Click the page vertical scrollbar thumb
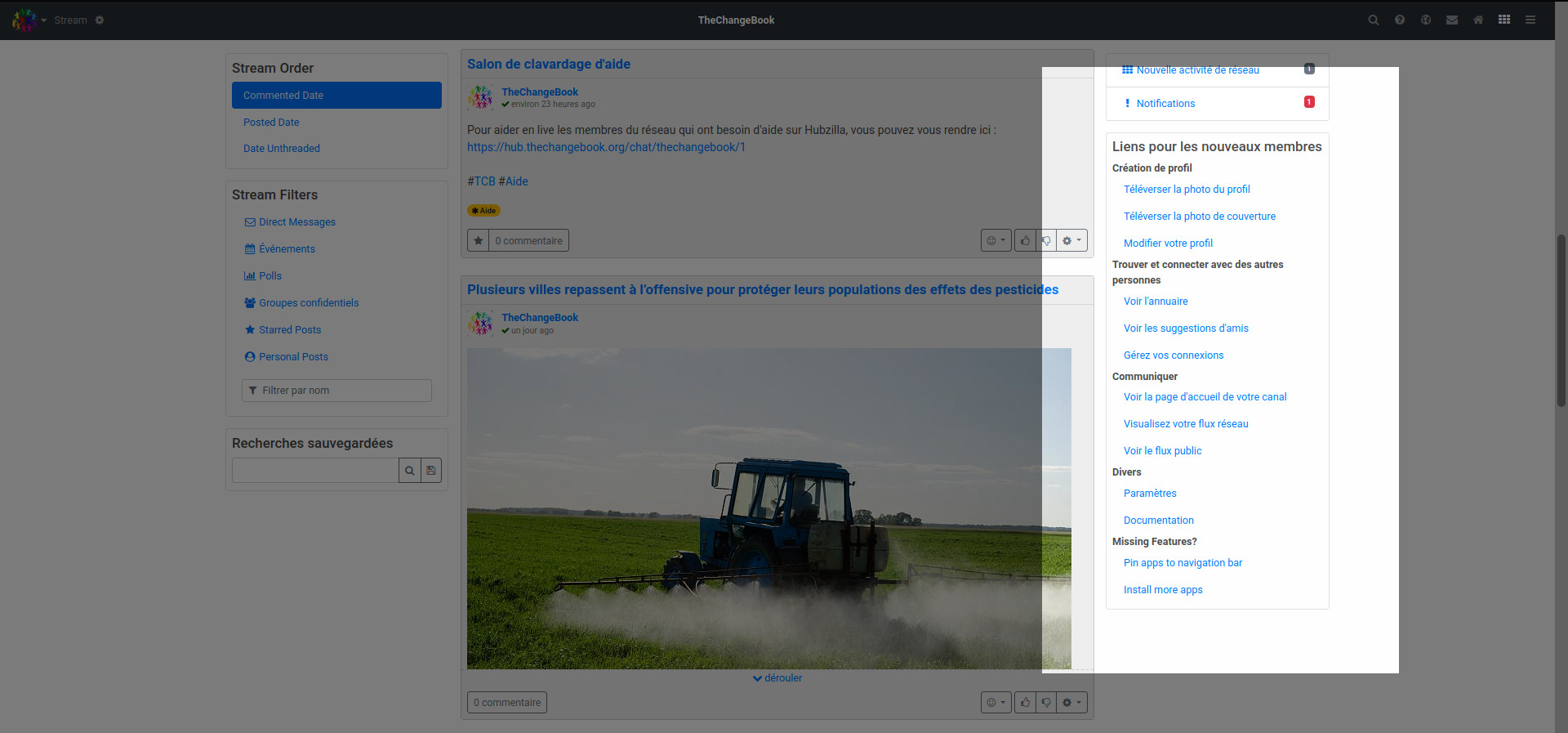 coord(1561,320)
